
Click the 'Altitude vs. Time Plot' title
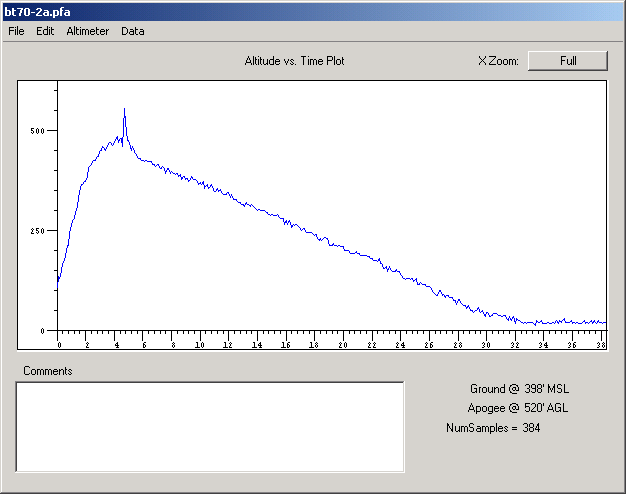point(295,61)
